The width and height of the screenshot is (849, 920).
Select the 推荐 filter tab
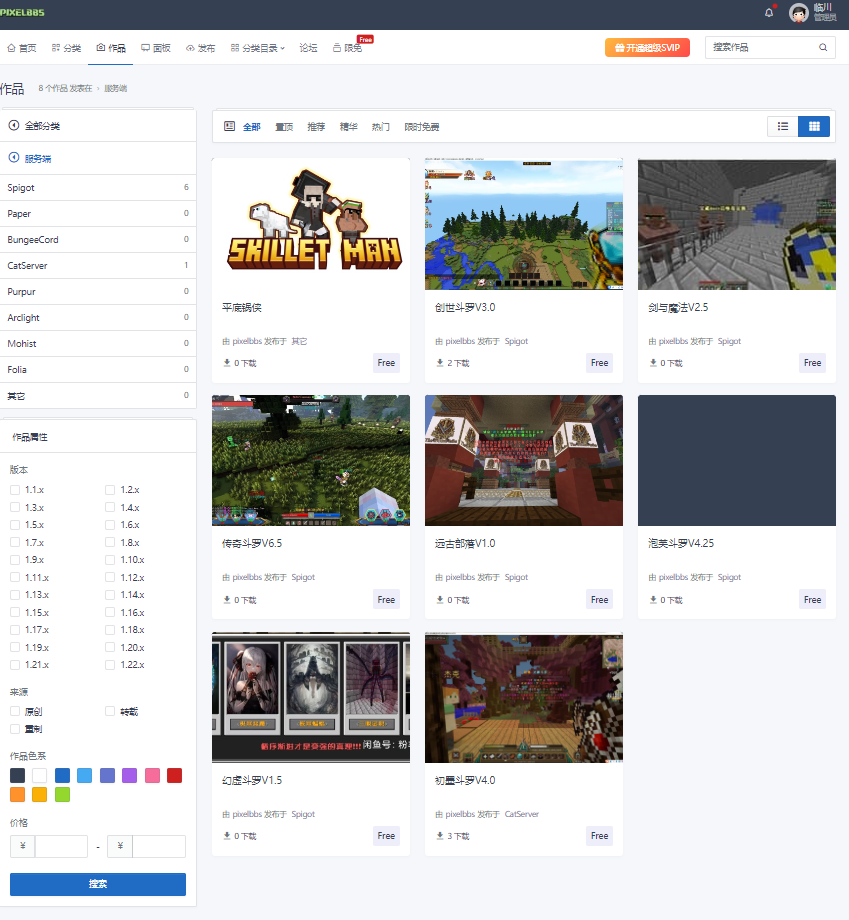tap(316, 127)
